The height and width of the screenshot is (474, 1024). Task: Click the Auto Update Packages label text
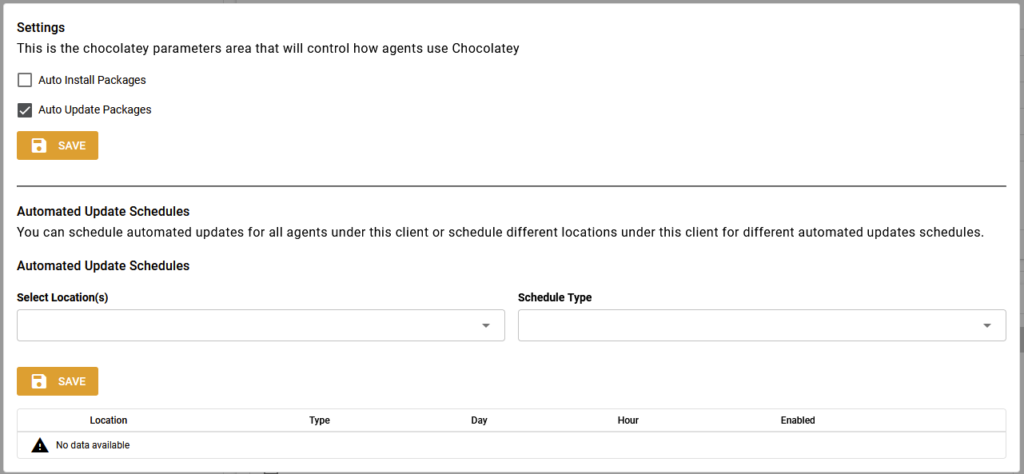pyautogui.click(x=95, y=110)
